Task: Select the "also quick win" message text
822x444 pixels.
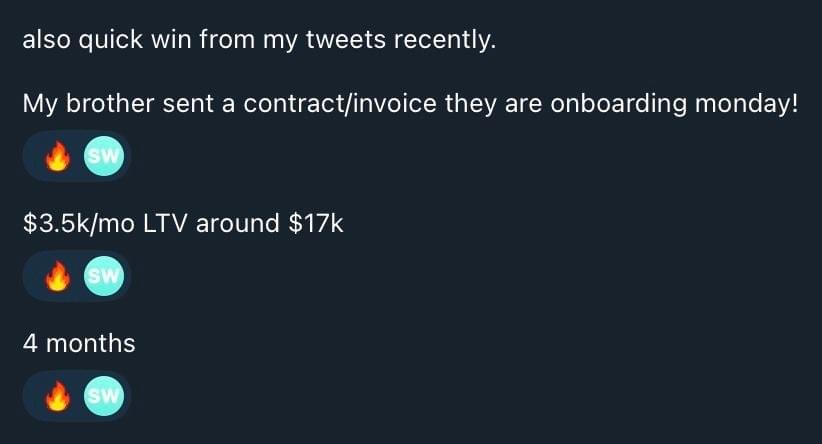Action: click(259, 41)
